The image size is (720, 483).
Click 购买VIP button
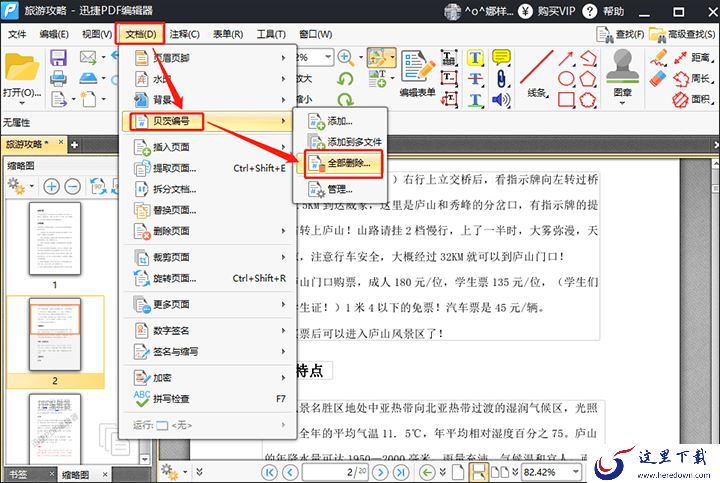click(x=547, y=11)
